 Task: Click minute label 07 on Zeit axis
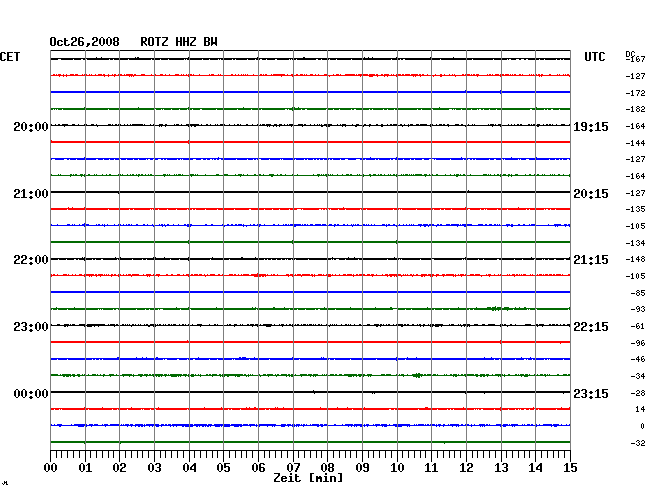(x=293, y=468)
